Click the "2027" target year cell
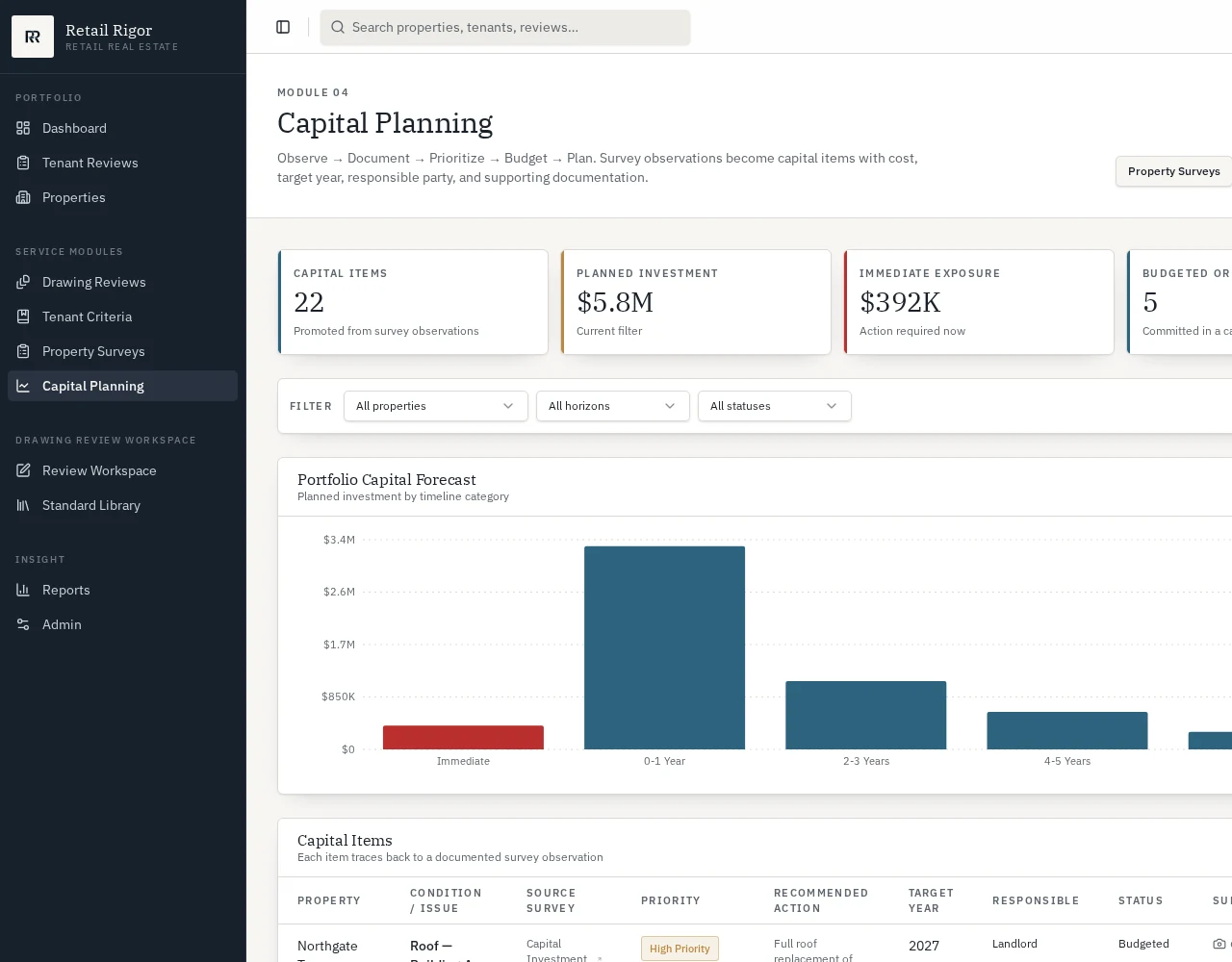The height and width of the screenshot is (962, 1232). point(924,946)
